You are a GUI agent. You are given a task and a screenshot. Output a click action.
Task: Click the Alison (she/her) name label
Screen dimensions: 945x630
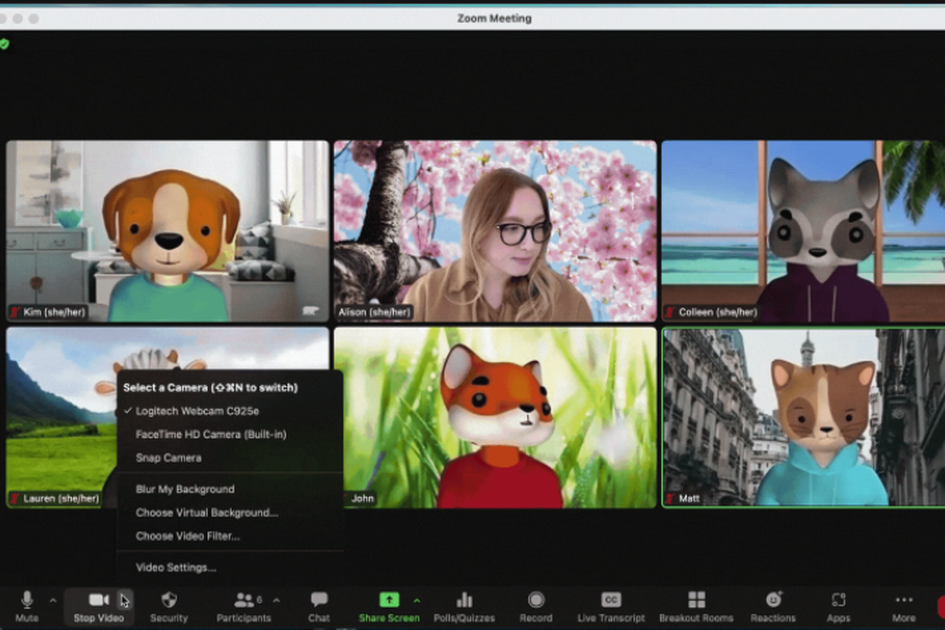(374, 312)
